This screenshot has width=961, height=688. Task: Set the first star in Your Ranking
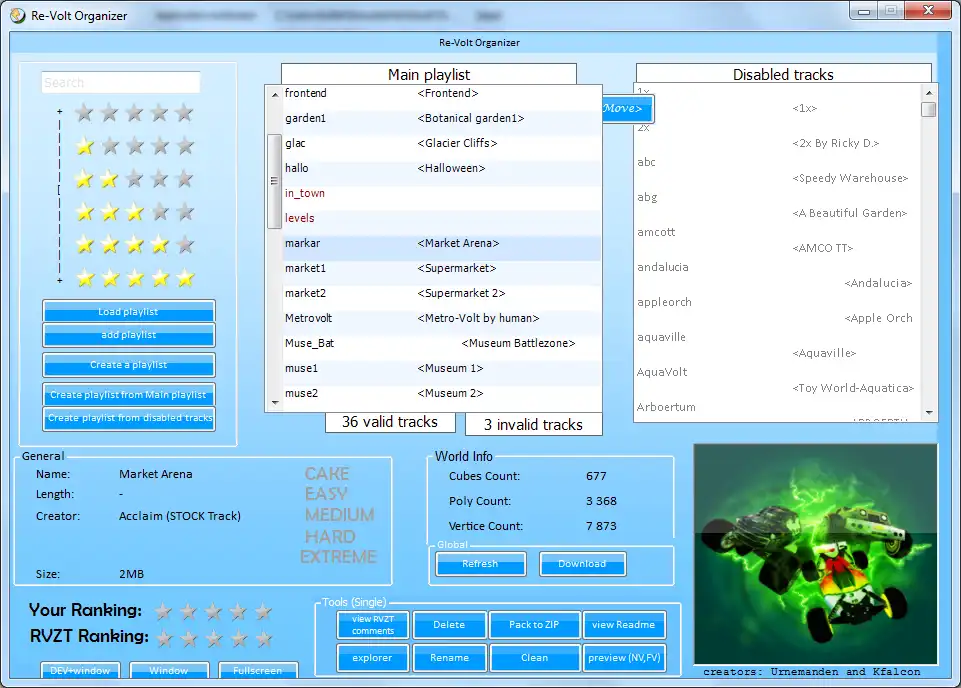point(163,611)
